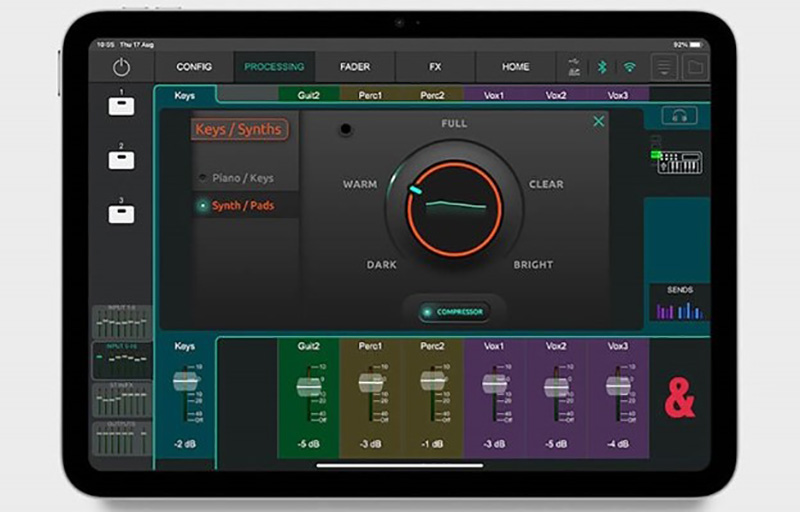
Task: Choose the Piano / Keys option
Action: (243, 178)
